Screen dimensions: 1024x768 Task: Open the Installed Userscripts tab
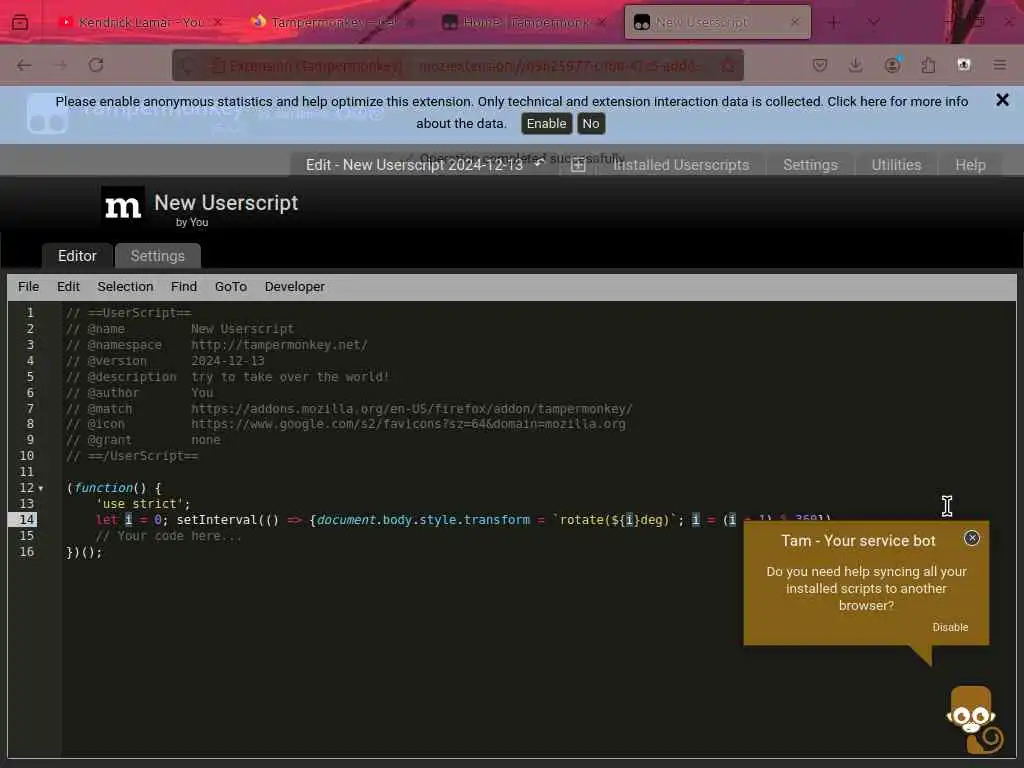point(681,165)
